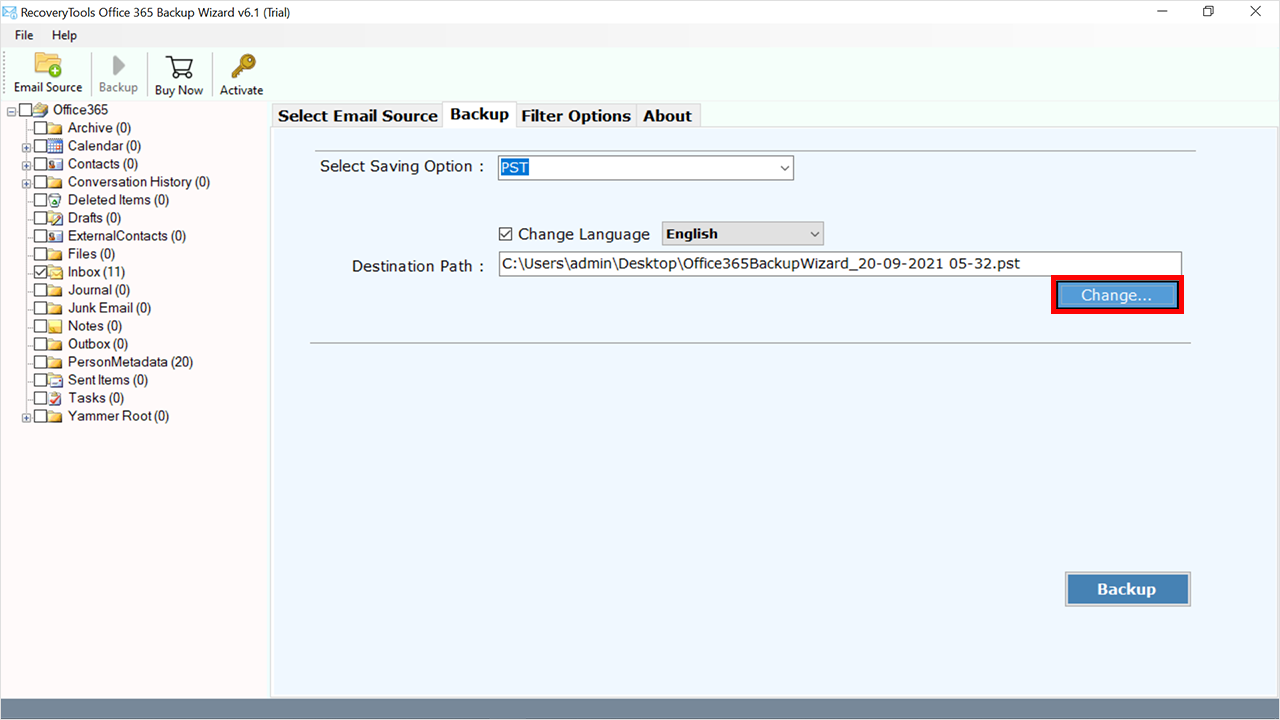Click the application envelope icon in title bar
This screenshot has width=1280, height=720.
tap(10, 11)
